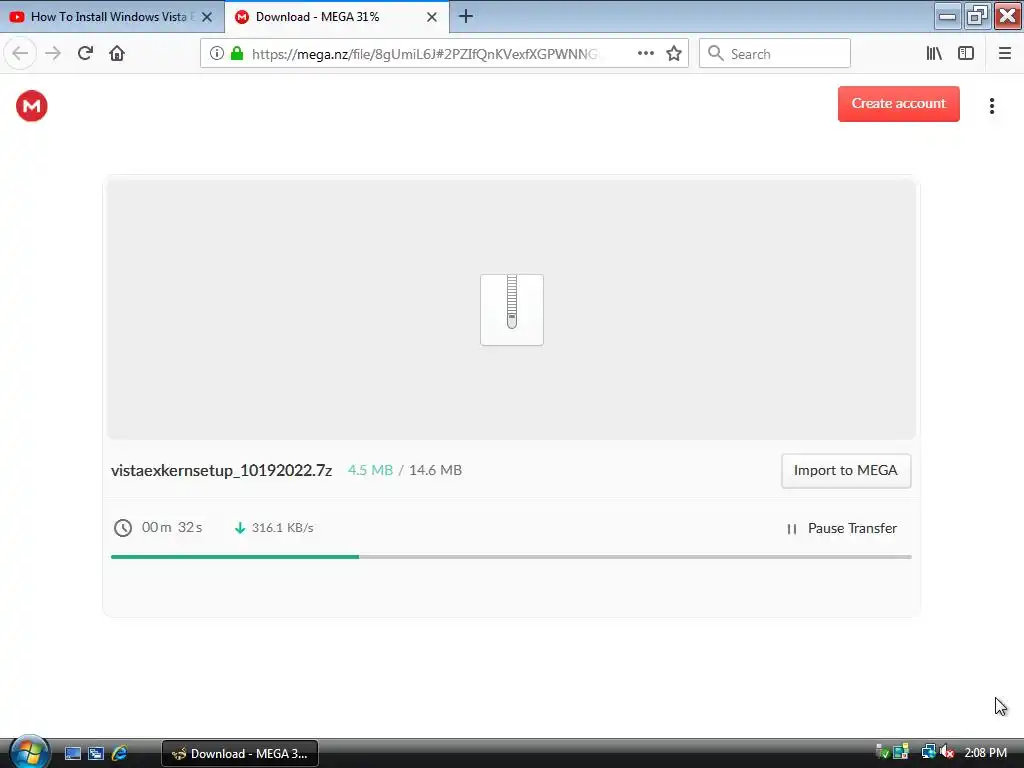Reload the current page
The height and width of the screenshot is (768, 1024).
pos(86,54)
